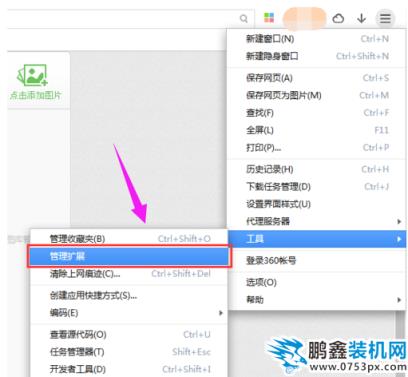Click the download arrow toolbar icon
The width and height of the screenshot is (408, 377).
click(361, 18)
